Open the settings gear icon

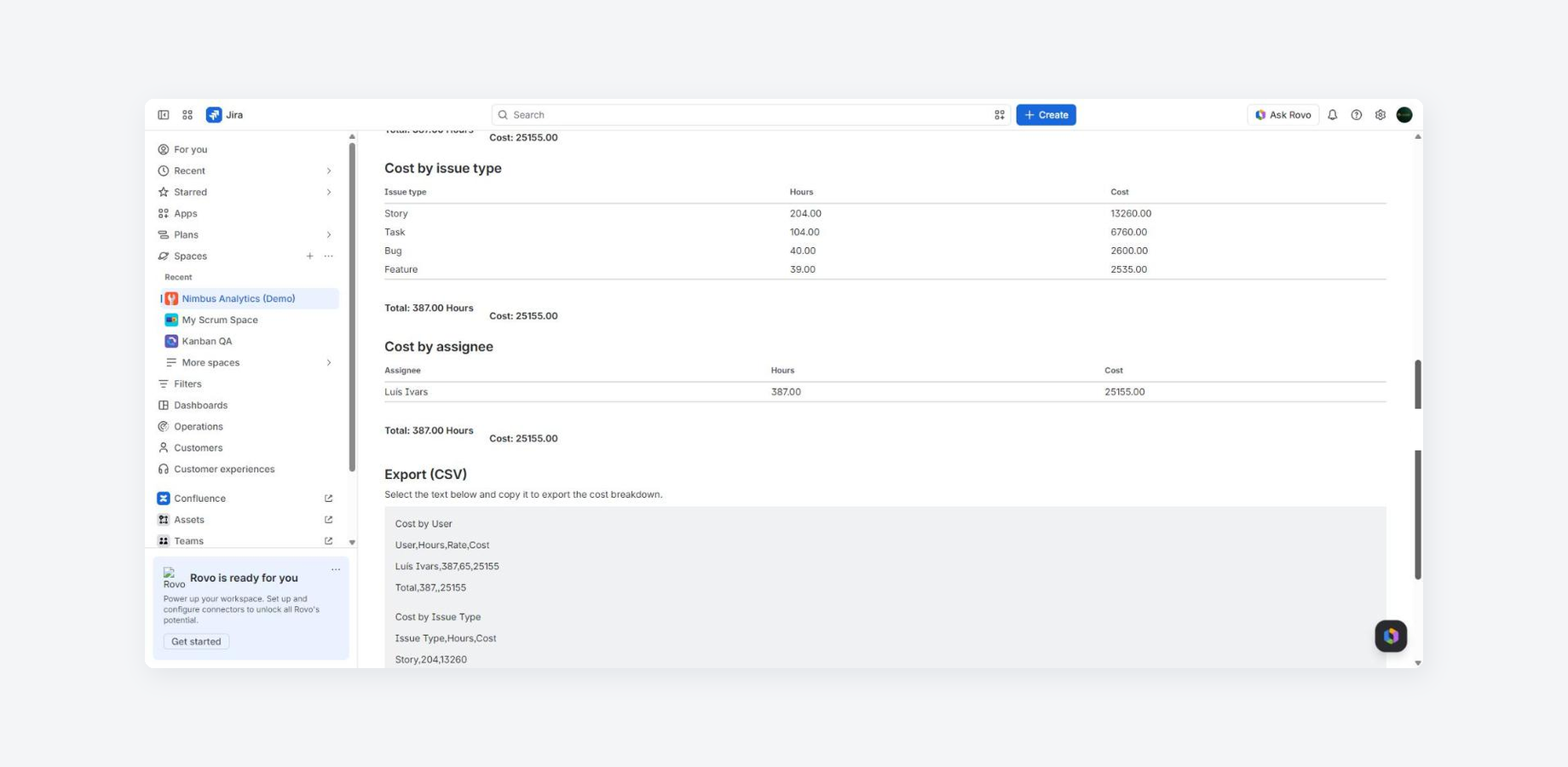tap(1381, 115)
